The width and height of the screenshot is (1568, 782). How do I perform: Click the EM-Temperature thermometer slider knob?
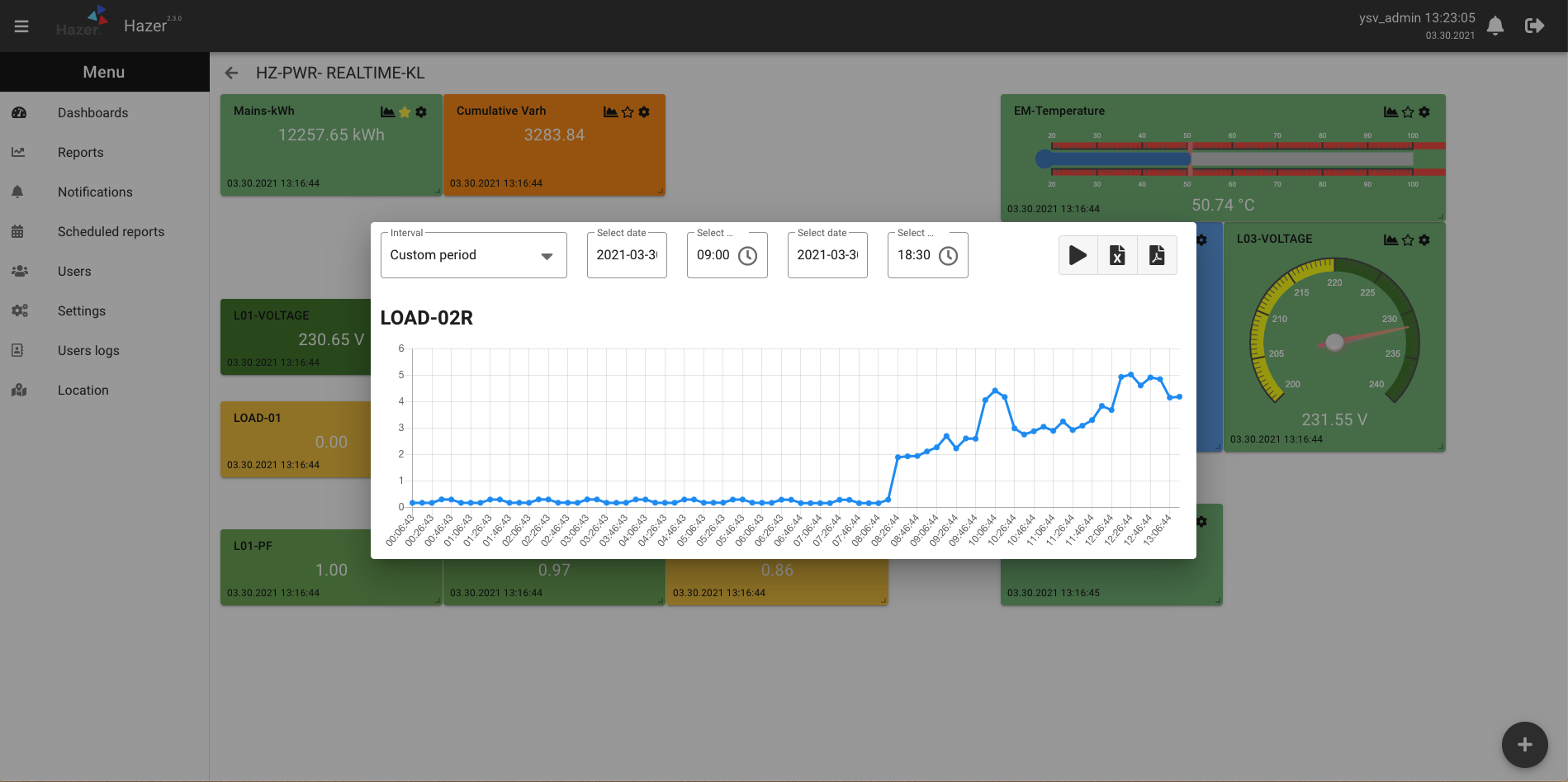point(1045,159)
